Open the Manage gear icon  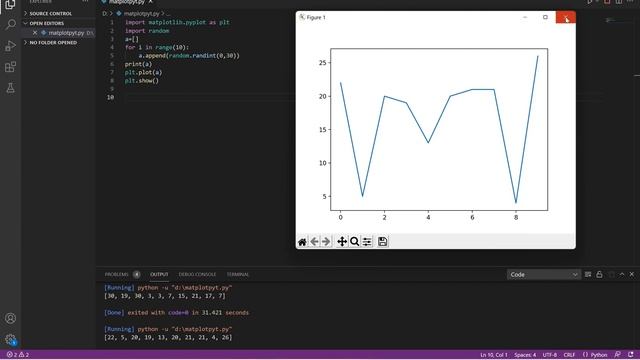[11, 339]
